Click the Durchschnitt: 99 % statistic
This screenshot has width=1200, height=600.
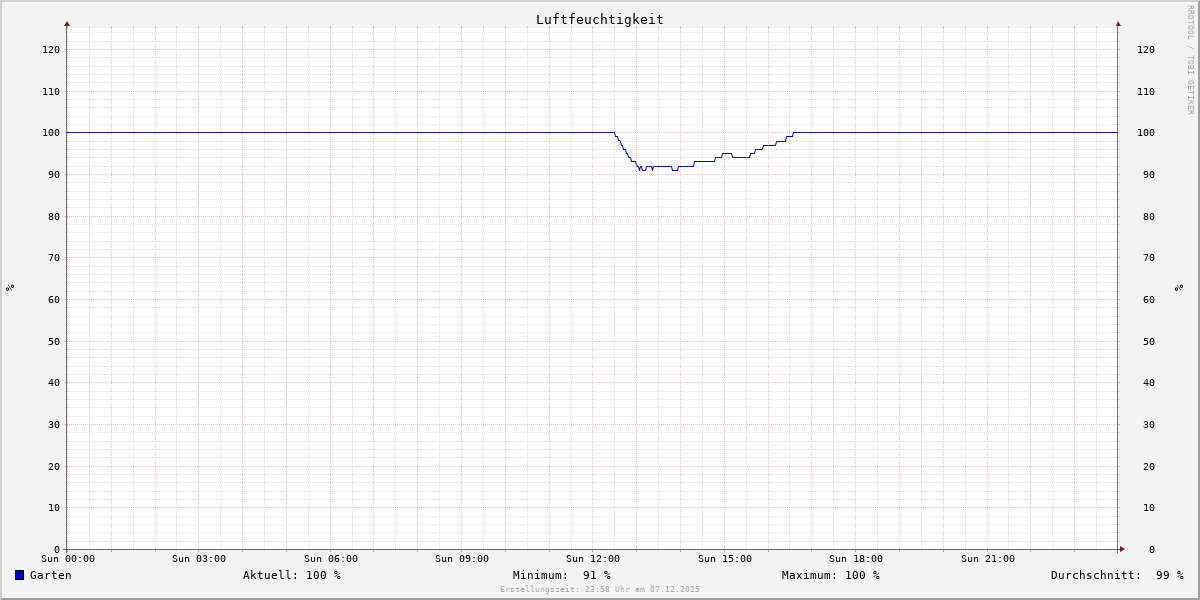[1117, 575]
